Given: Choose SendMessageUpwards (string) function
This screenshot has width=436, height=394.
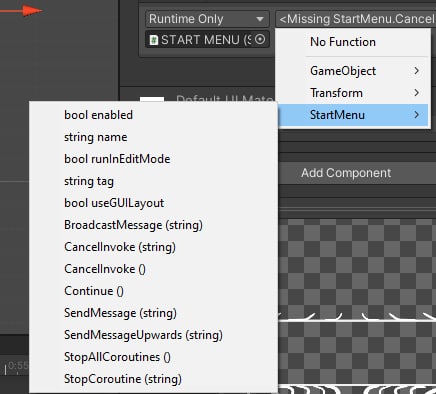Looking at the screenshot, I should pyautogui.click(x=153, y=335).
